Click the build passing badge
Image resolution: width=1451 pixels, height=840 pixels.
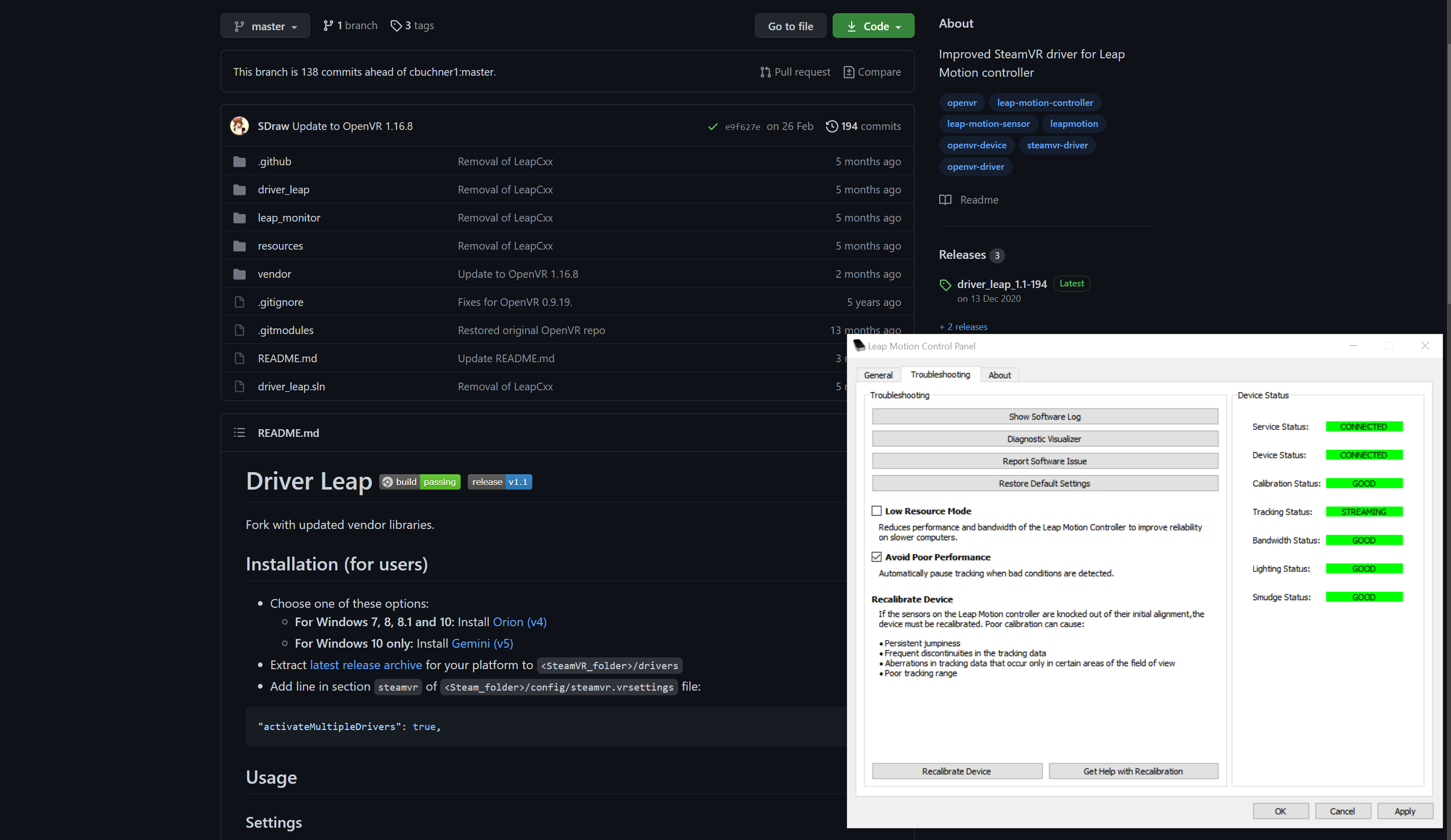pos(420,482)
